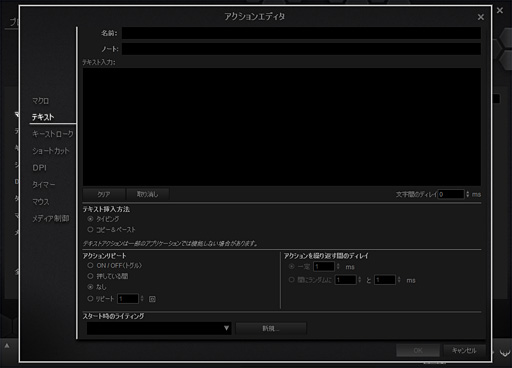The image size is (512, 368).
Task: Select the DPI action type
Action: tap(39, 168)
